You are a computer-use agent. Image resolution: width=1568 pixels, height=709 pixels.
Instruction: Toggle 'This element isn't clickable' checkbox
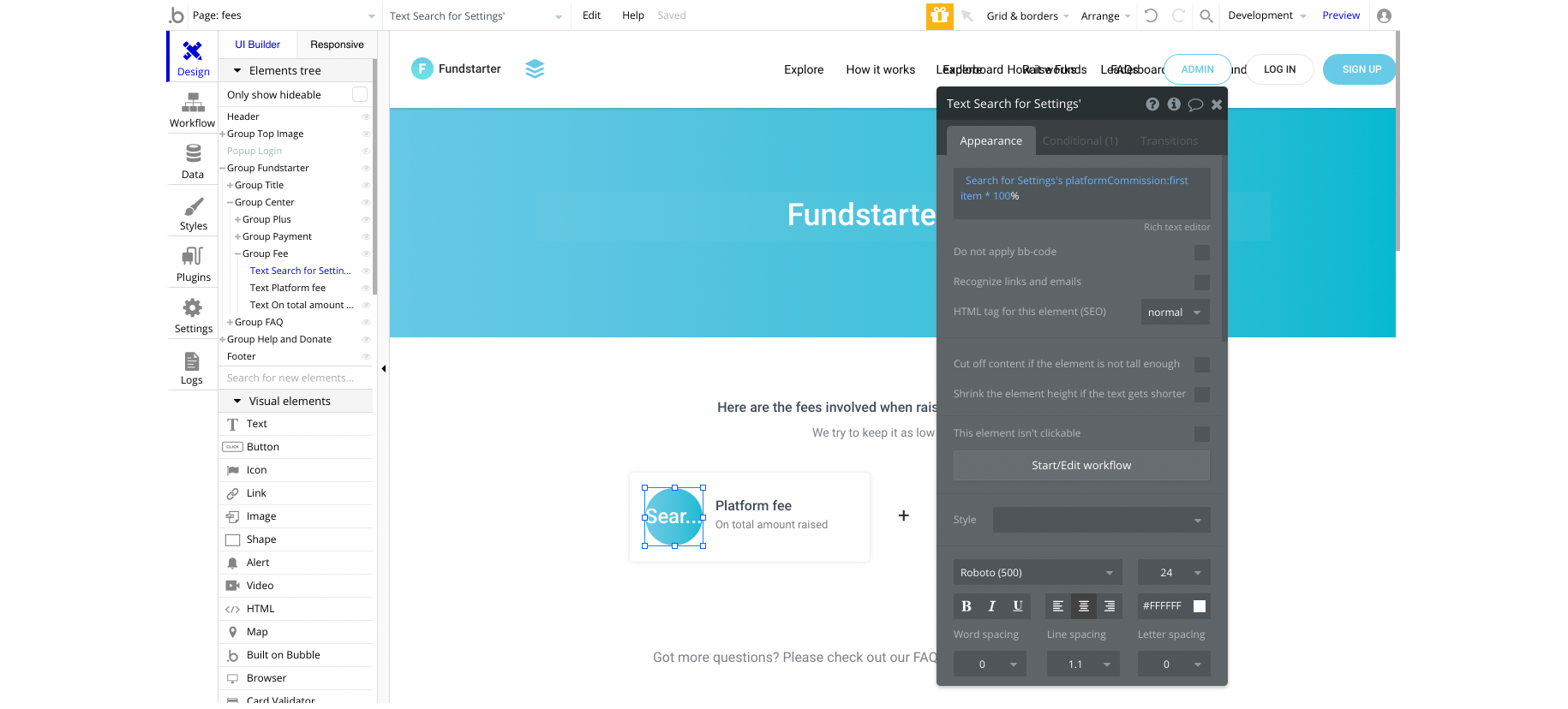point(1202,434)
